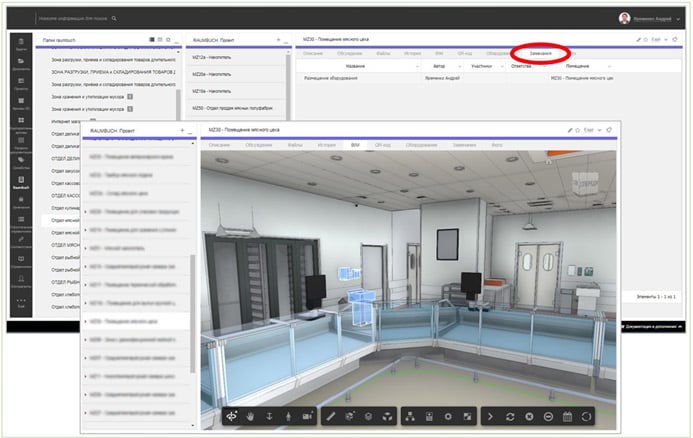Select 'MZ50 - Отдел продаж мясных' row
The image size is (693, 438).
[x=236, y=108]
